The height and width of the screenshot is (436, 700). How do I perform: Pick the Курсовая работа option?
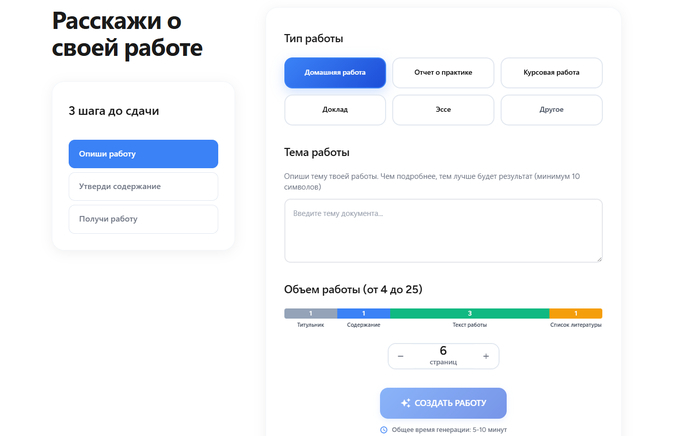tap(551, 73)
